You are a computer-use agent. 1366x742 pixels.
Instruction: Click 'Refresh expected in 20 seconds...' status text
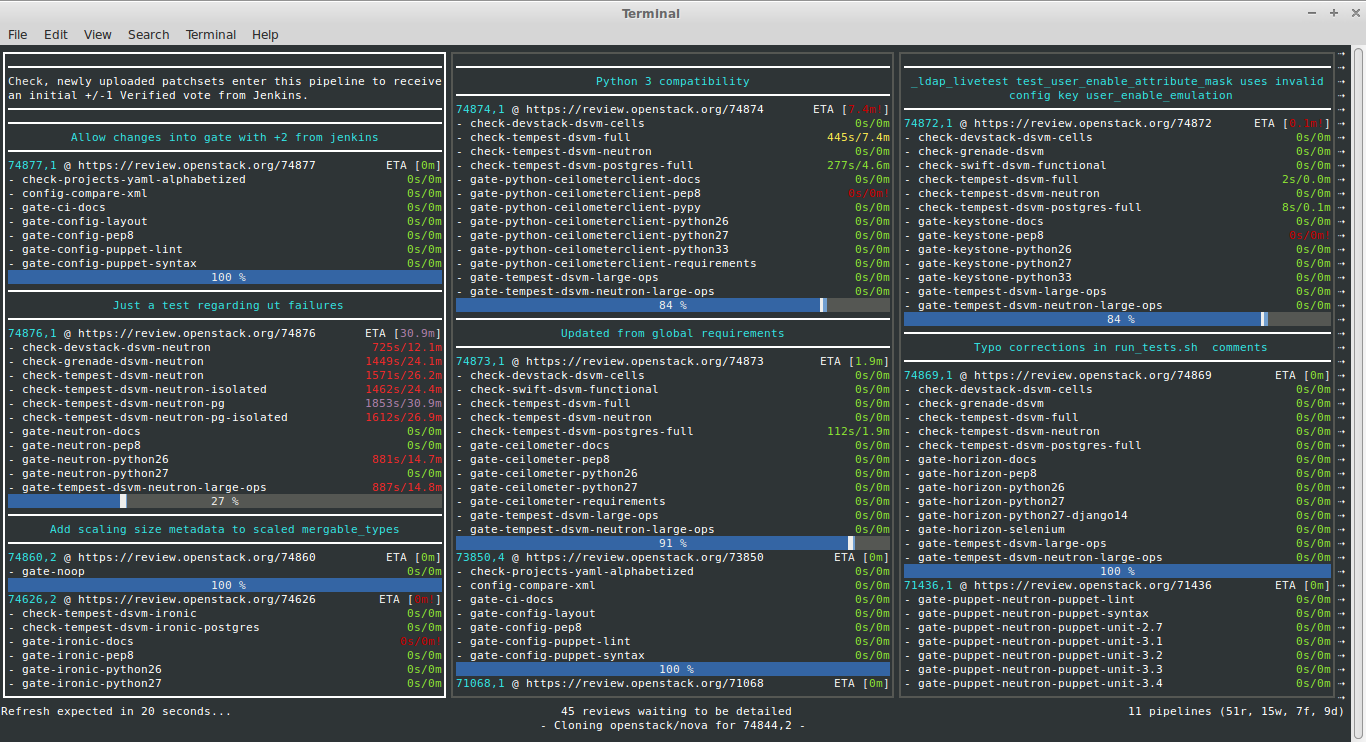click(116, 711)
